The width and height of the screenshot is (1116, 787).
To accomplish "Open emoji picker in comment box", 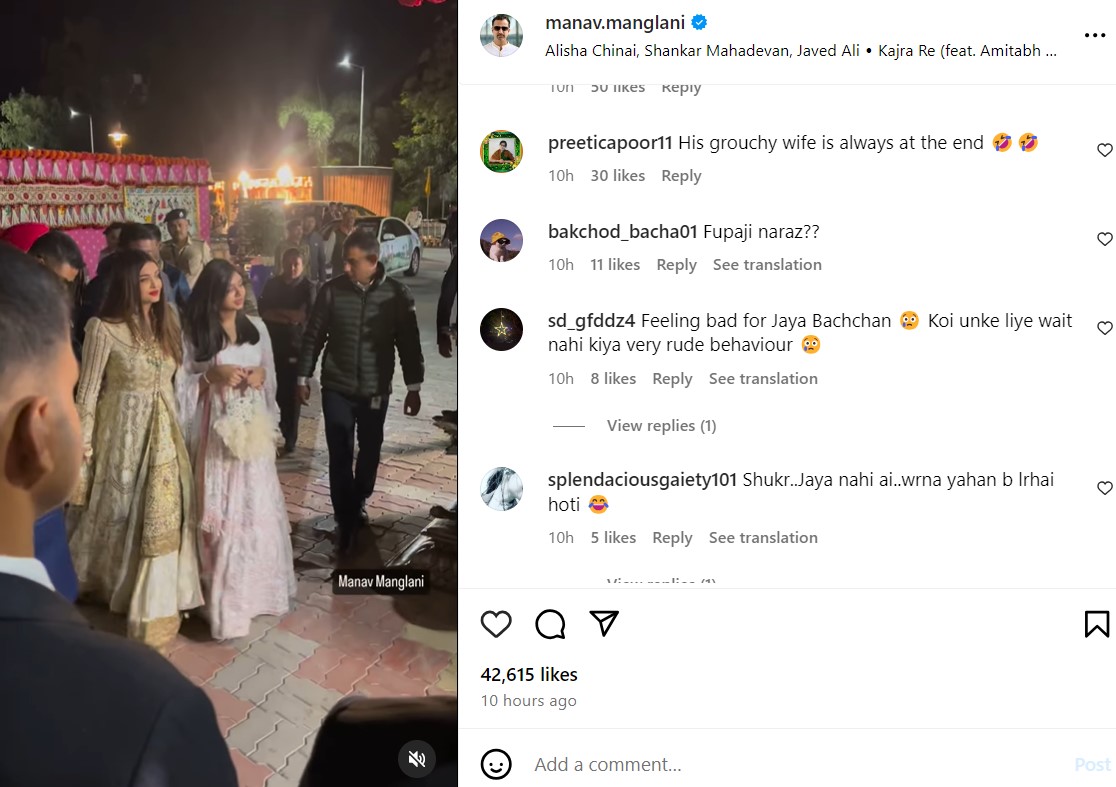I will [x=496, y=764].
